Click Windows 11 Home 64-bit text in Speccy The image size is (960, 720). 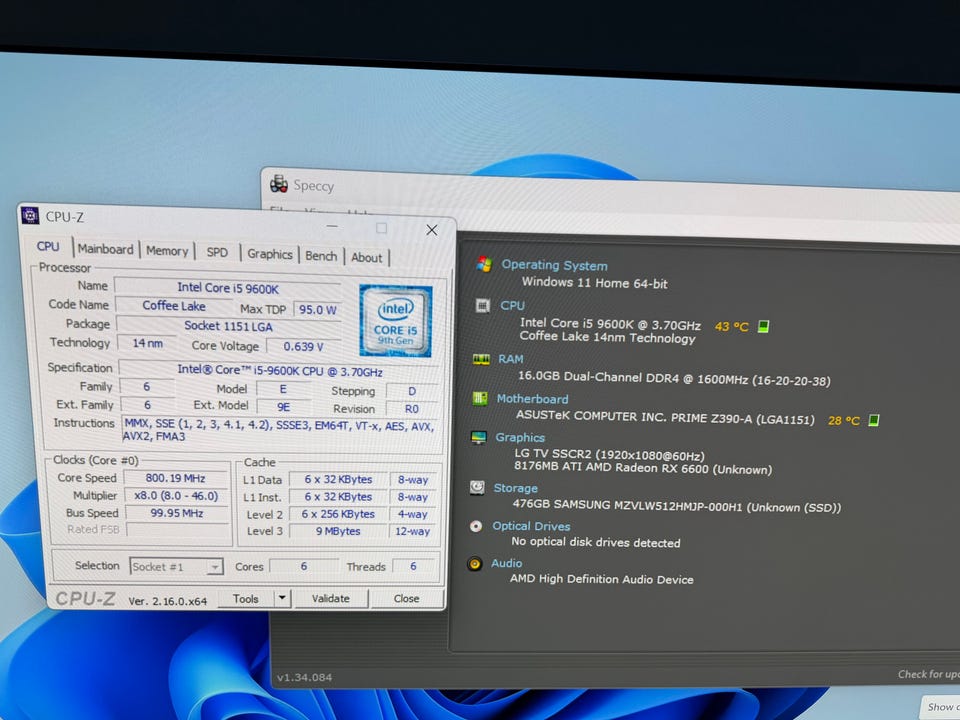click(x=594, y=282)
